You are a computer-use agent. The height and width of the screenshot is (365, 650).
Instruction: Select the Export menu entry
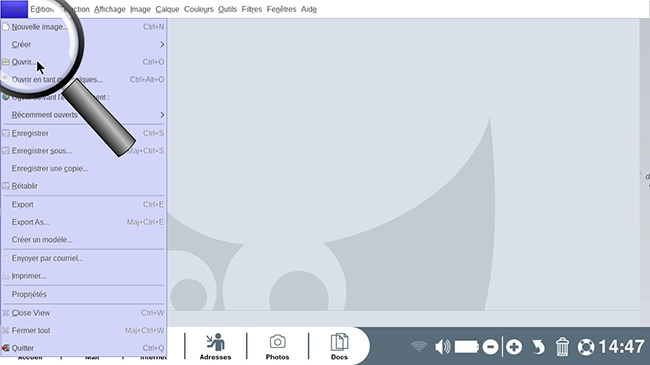click(84, 204)
